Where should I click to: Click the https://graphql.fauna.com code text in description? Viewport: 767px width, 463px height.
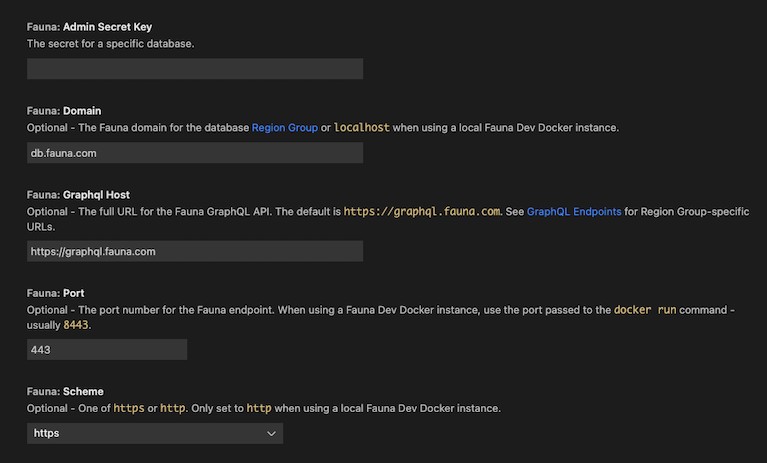tap(422, 212)
